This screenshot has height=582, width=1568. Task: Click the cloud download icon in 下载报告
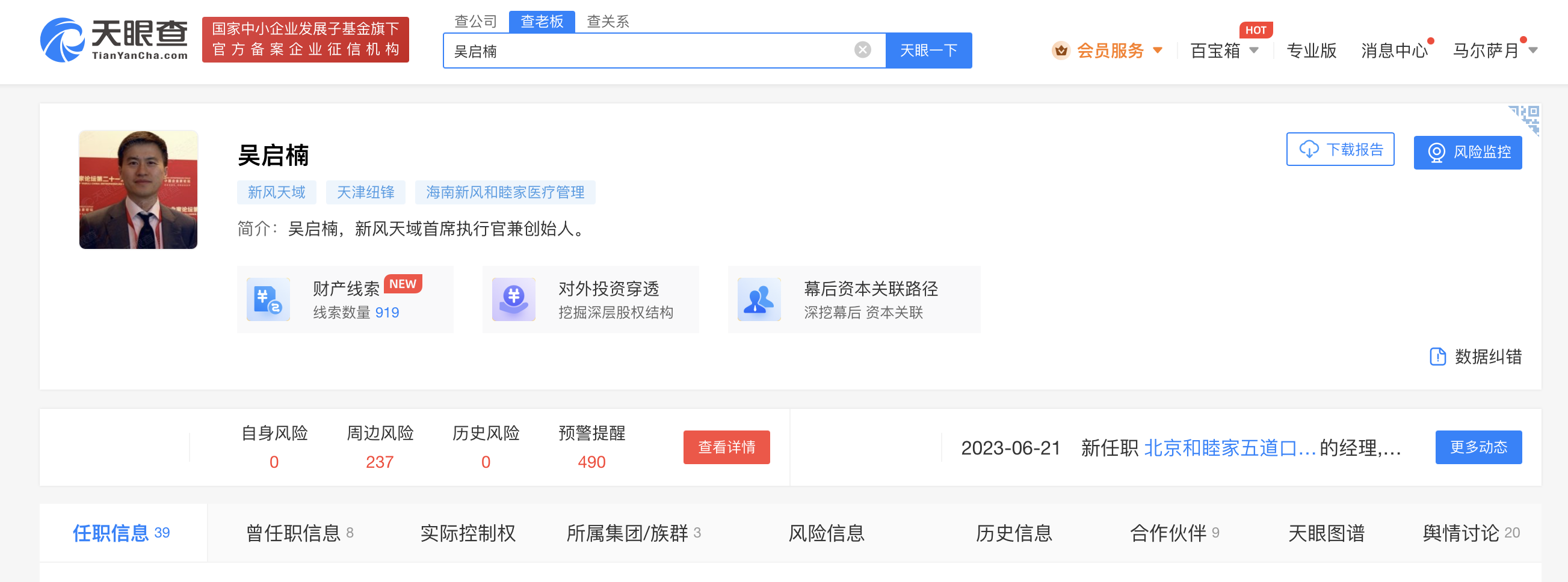1309,150
